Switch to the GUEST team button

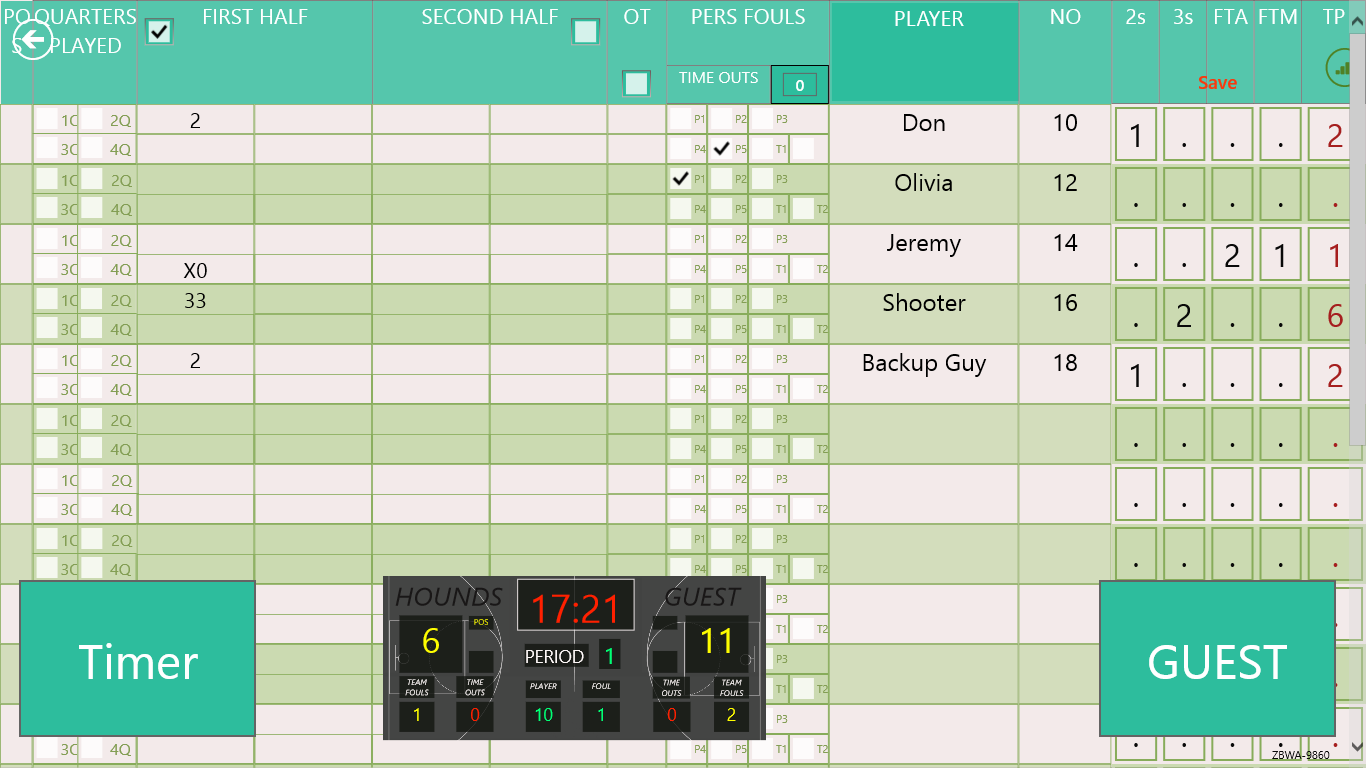[x=1216, y=660]
